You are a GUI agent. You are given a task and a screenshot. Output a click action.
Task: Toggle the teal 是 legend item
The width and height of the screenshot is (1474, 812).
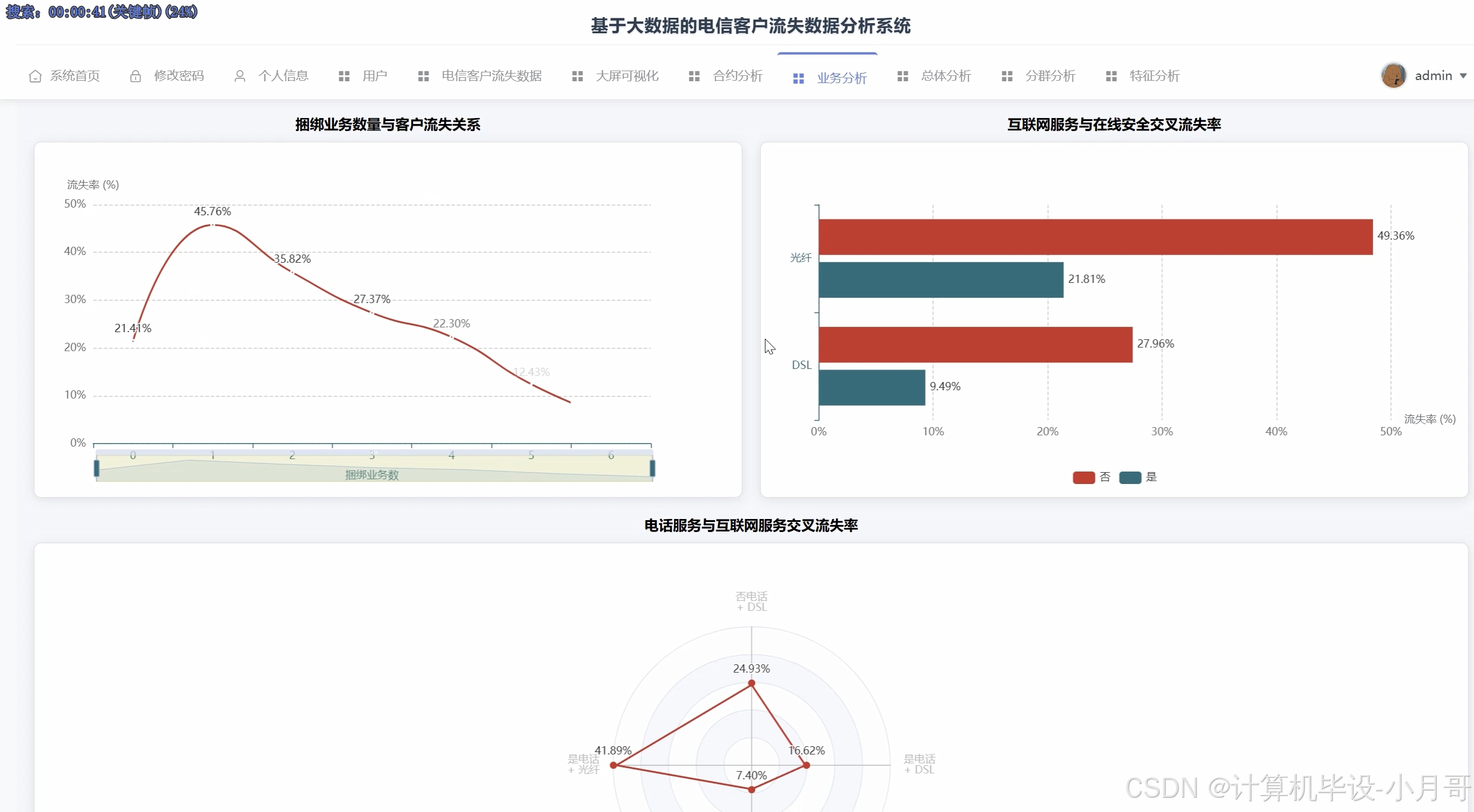click(1138, 477)
